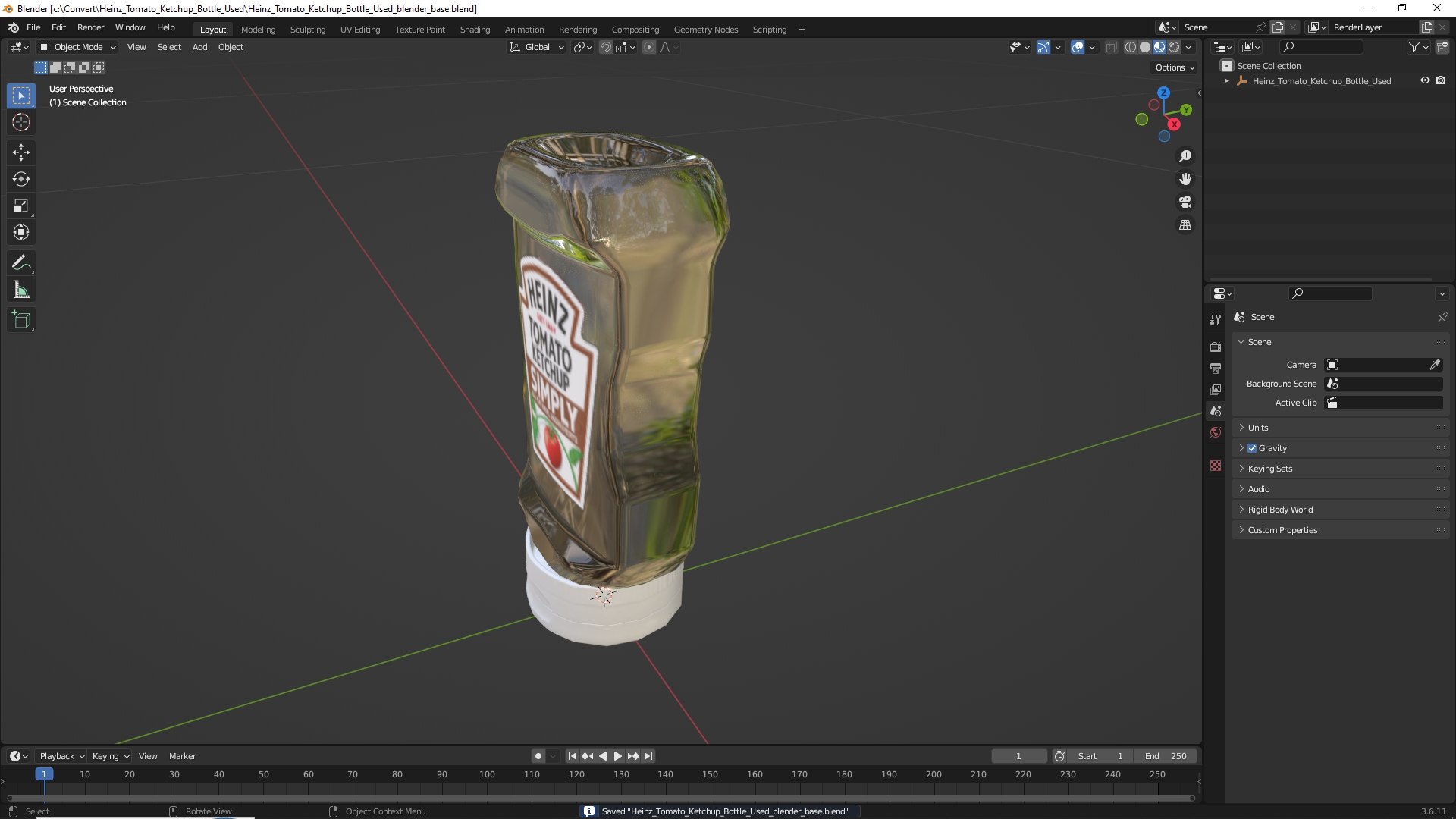Click the pan view hand icon
Screen dimensions: 1456x819
click(x=1185, y=179)
